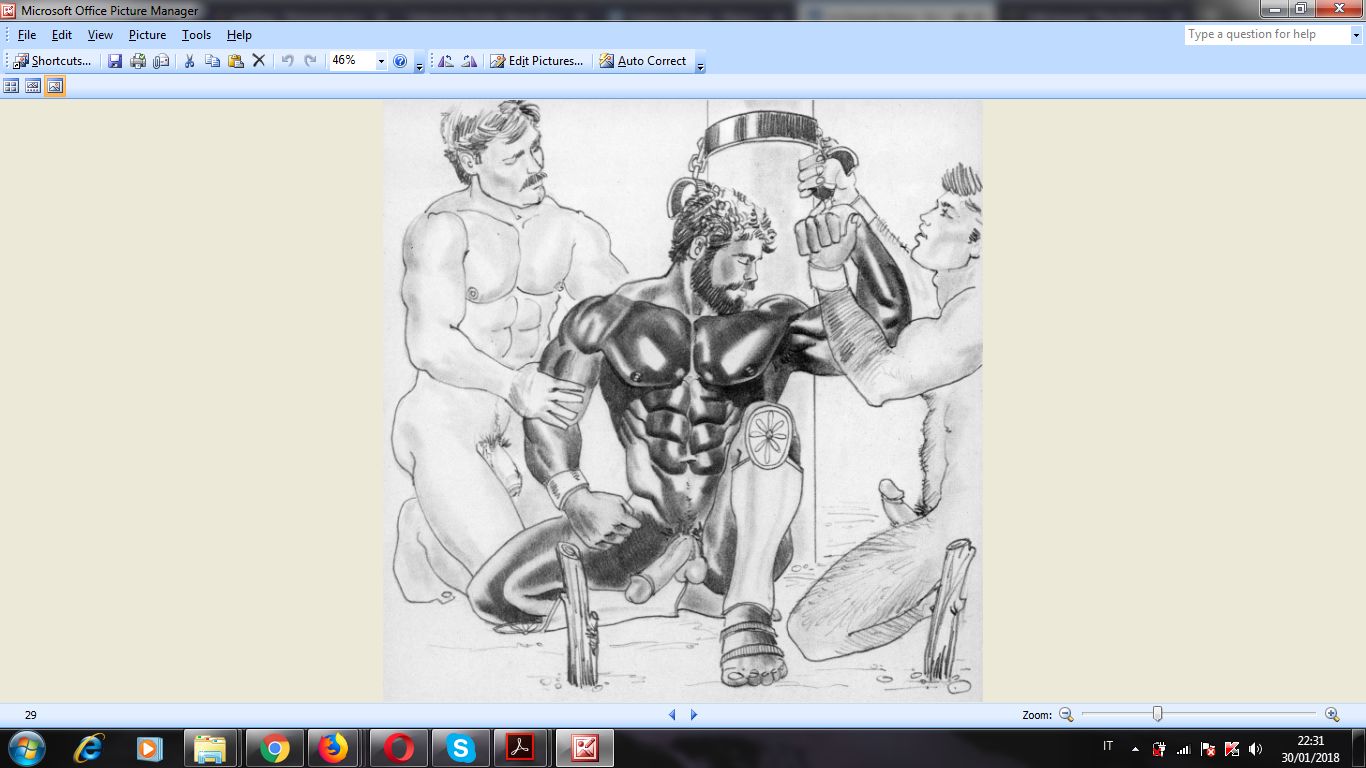Open Action Center flag icon
Screen dimensions: 1366x768
click(x=1208, y=748)
